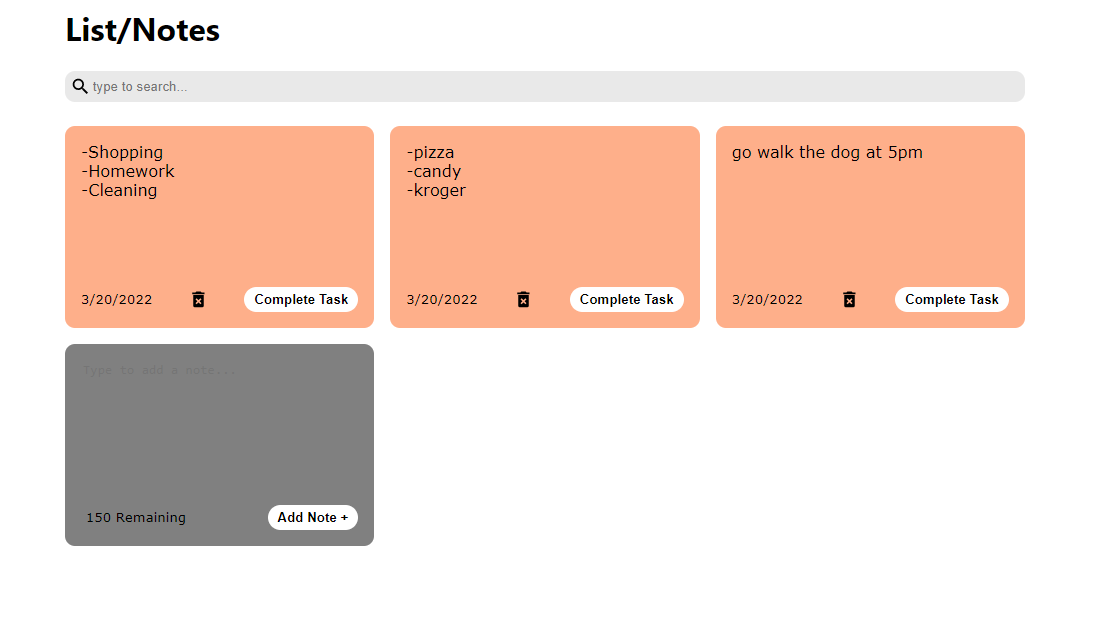1101x619 pixels.
Task: Click the date on the dog walk note
Action: pos(767,300)
